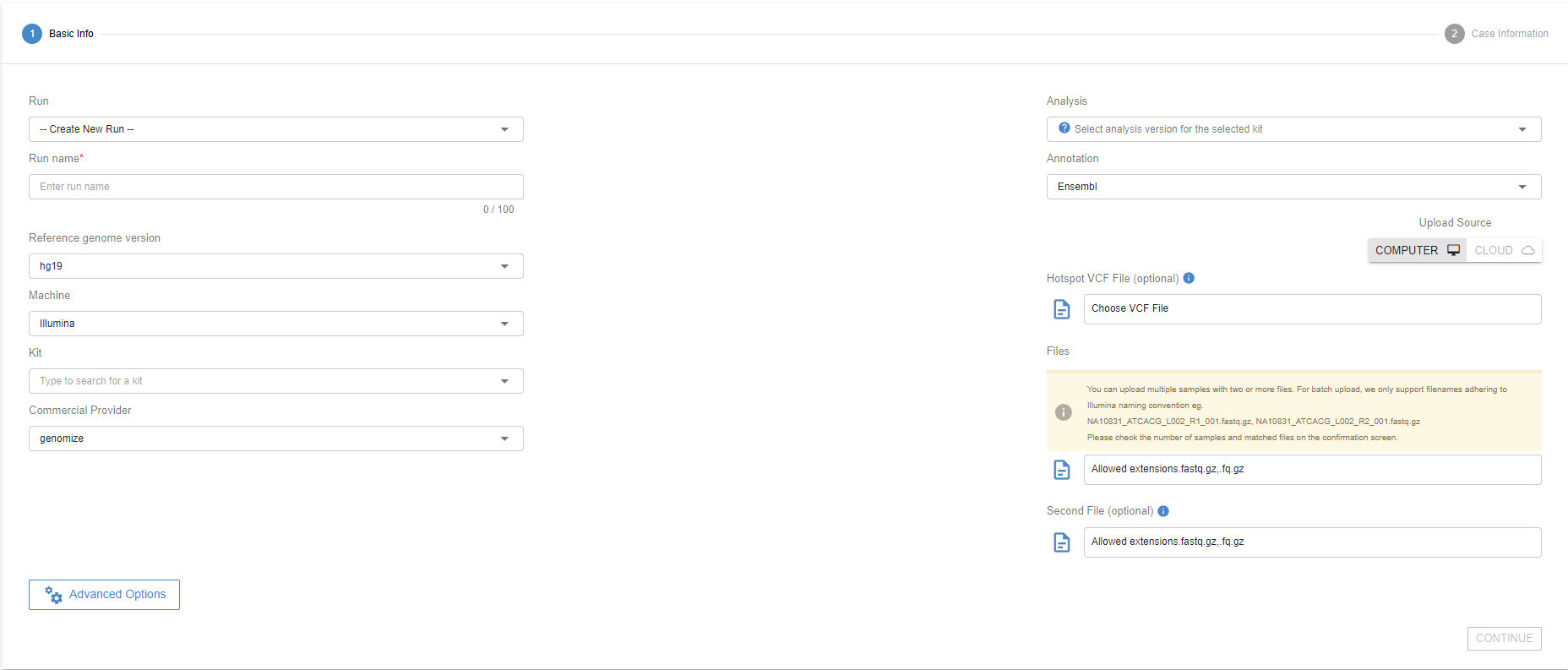Open the Run dropdown showing Create New Run

276,129
